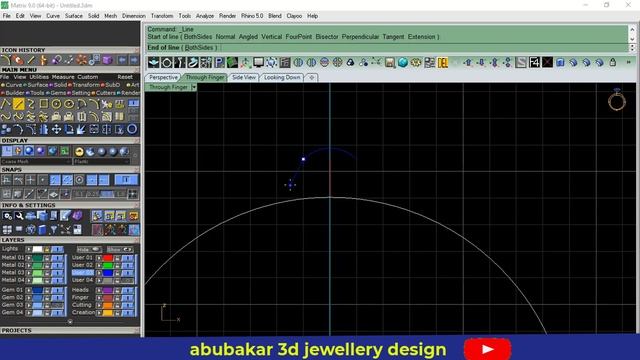The image size is (640, 360).
Task: Click the teal sphere toolbar icon
Action: pyautogui.click(x=403, y=62)
